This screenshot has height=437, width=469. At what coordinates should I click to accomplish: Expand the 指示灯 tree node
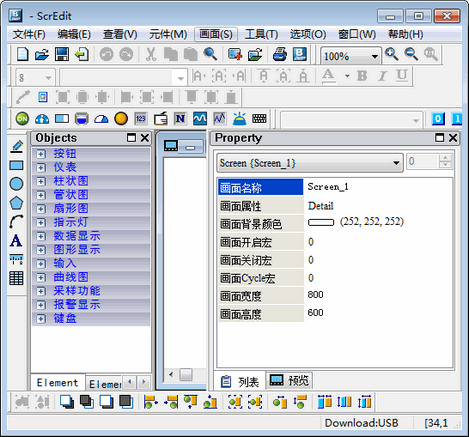click(x=41, y=222)
